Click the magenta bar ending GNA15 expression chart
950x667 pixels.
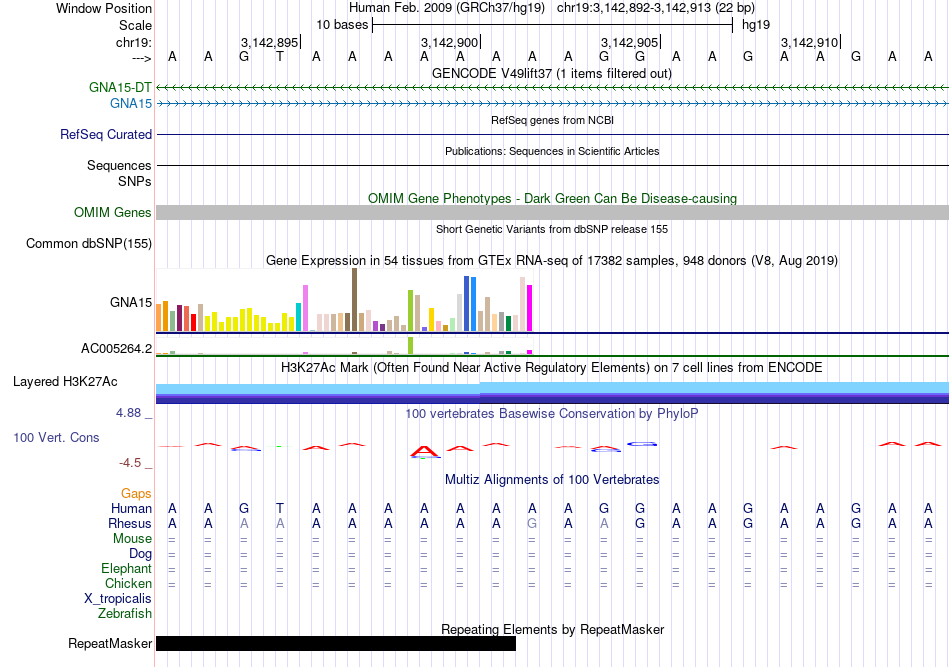tap(530, 308)
